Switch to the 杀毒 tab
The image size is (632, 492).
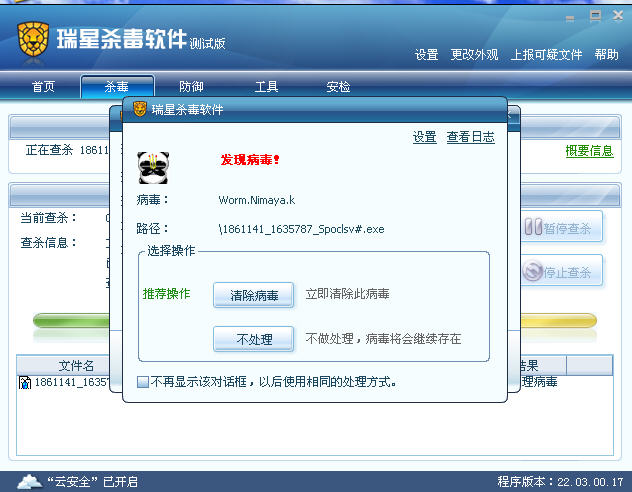117,87
